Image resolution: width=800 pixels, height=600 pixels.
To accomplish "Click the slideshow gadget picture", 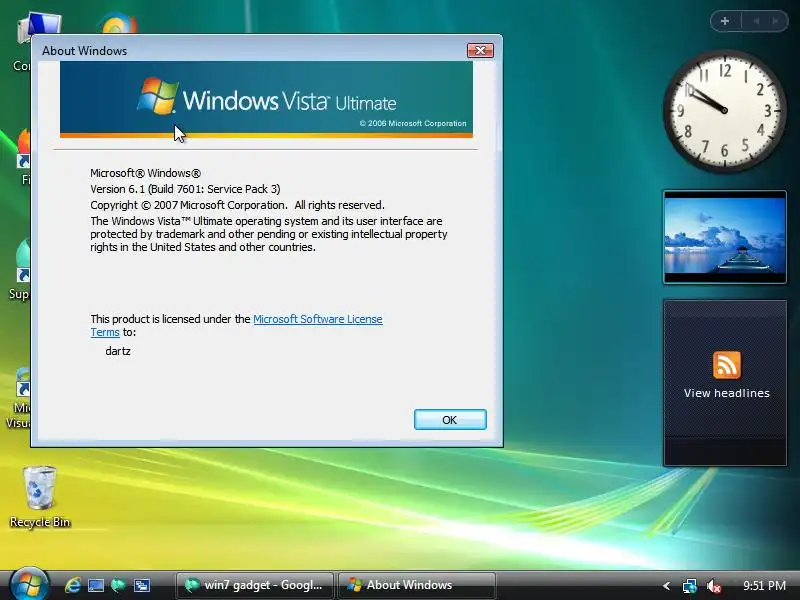I will [724, 237].
